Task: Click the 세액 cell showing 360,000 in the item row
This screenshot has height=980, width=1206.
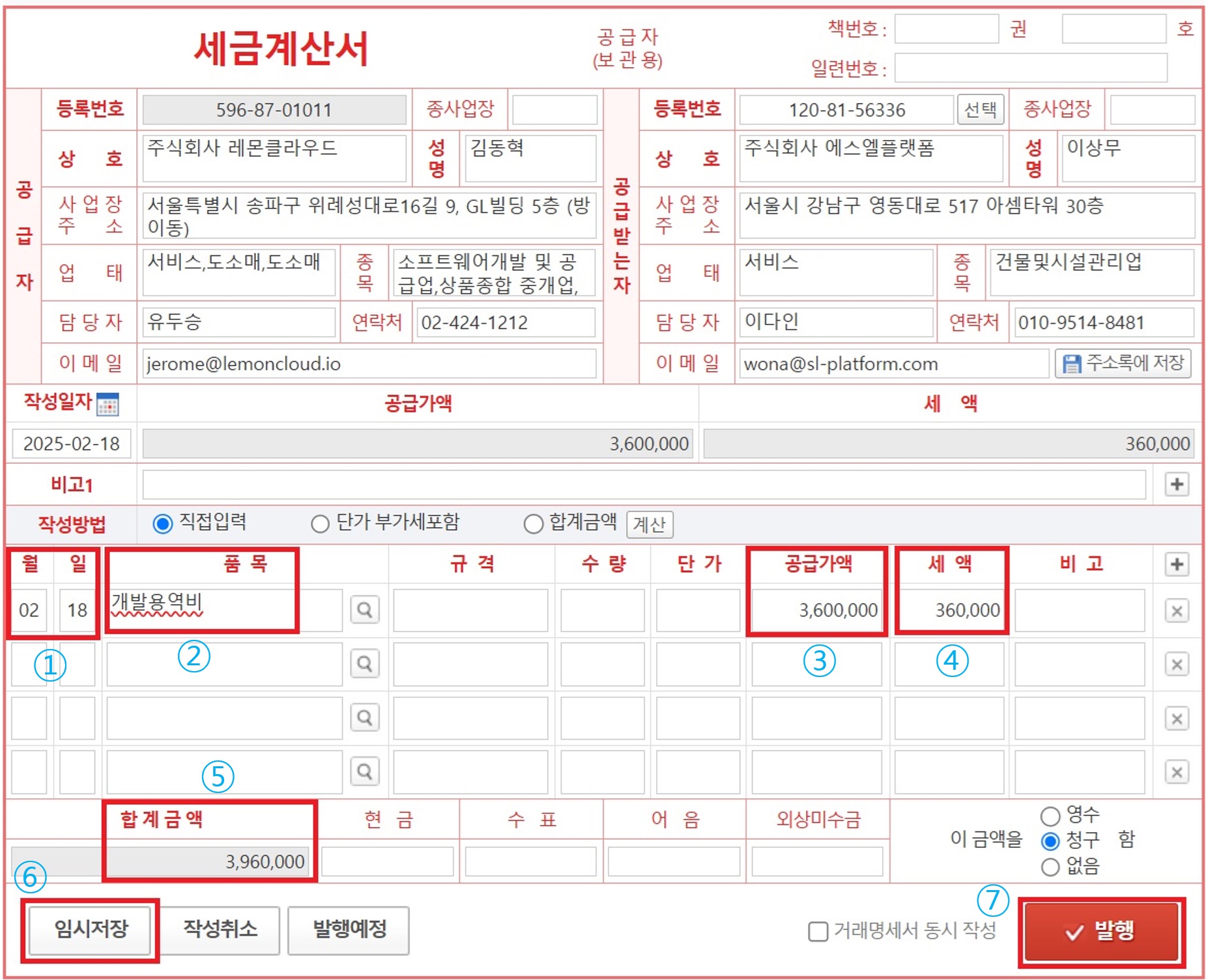Action: pyautogui.click(x=949, y=610)
